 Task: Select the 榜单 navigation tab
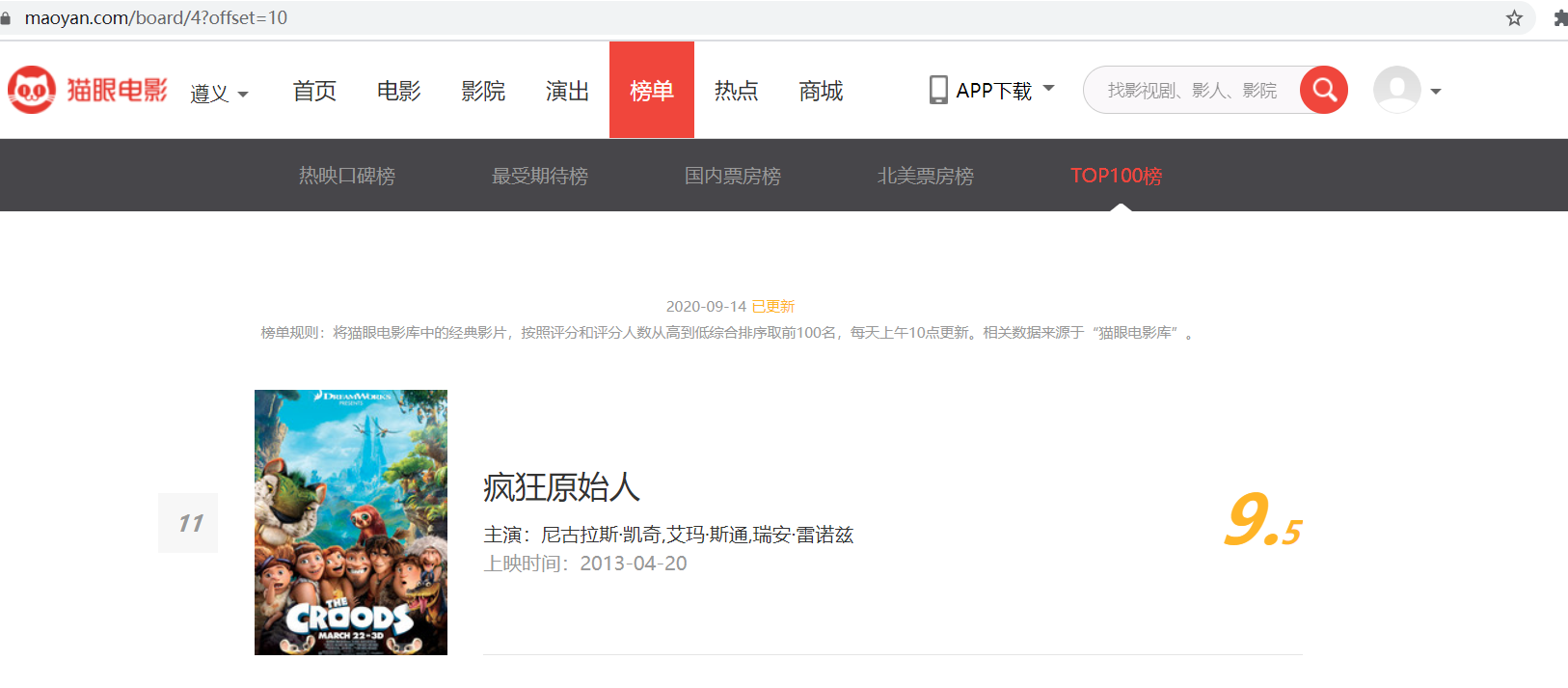[651, 91]
